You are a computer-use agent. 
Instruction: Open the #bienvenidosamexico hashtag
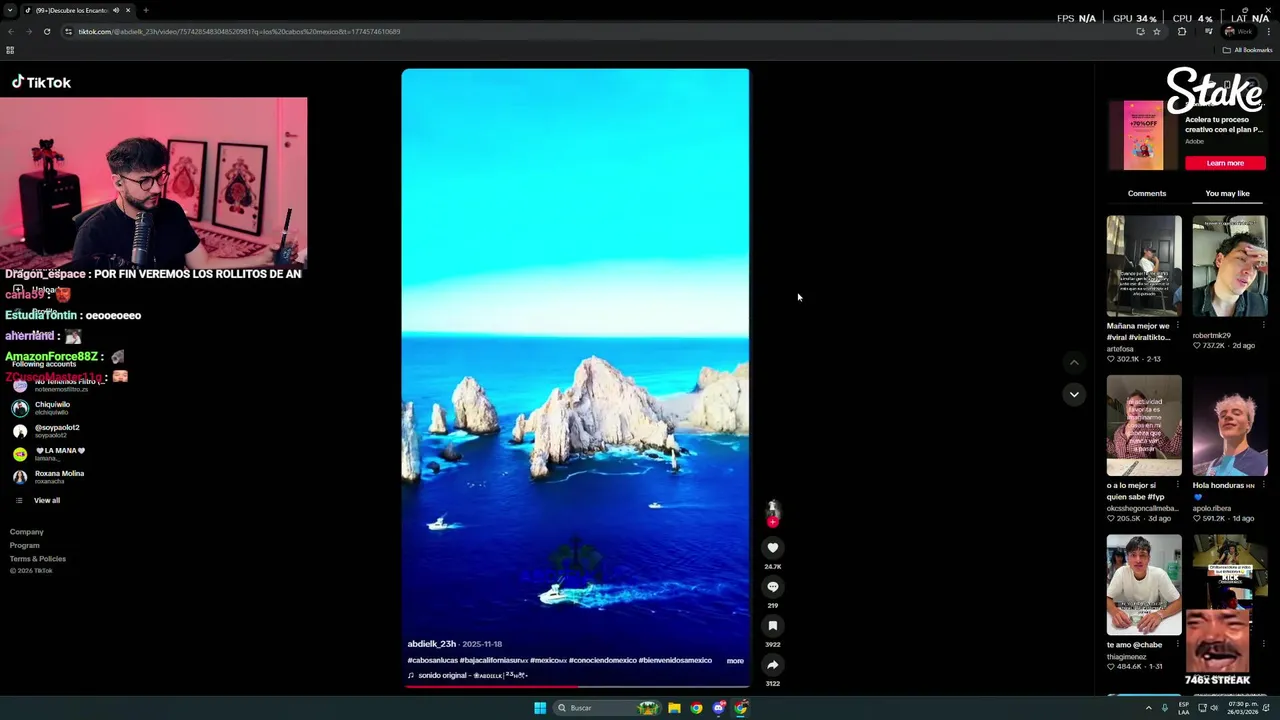pyautogui.click(x=675, y=661)
